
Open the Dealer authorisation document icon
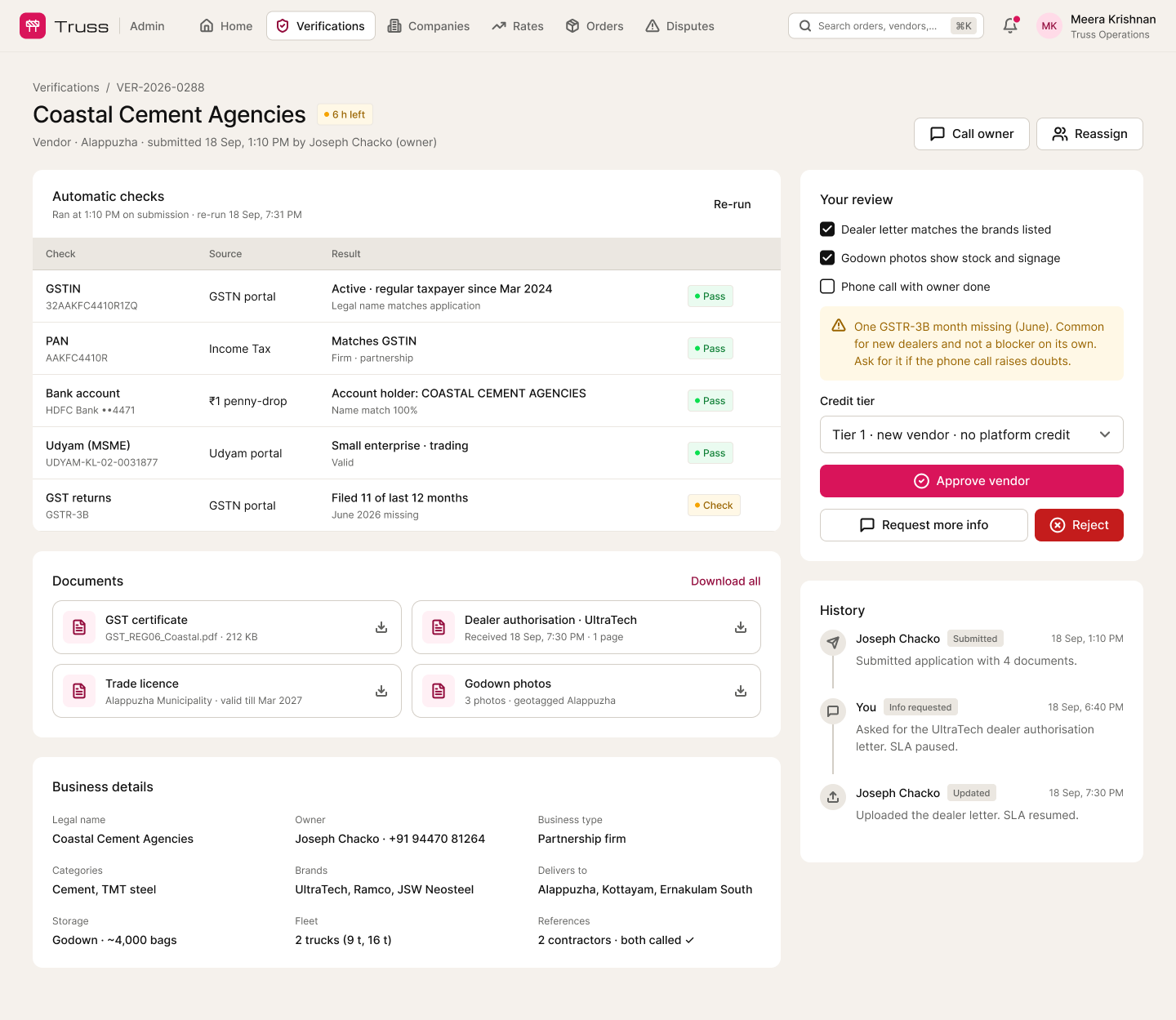click(439, 627)
